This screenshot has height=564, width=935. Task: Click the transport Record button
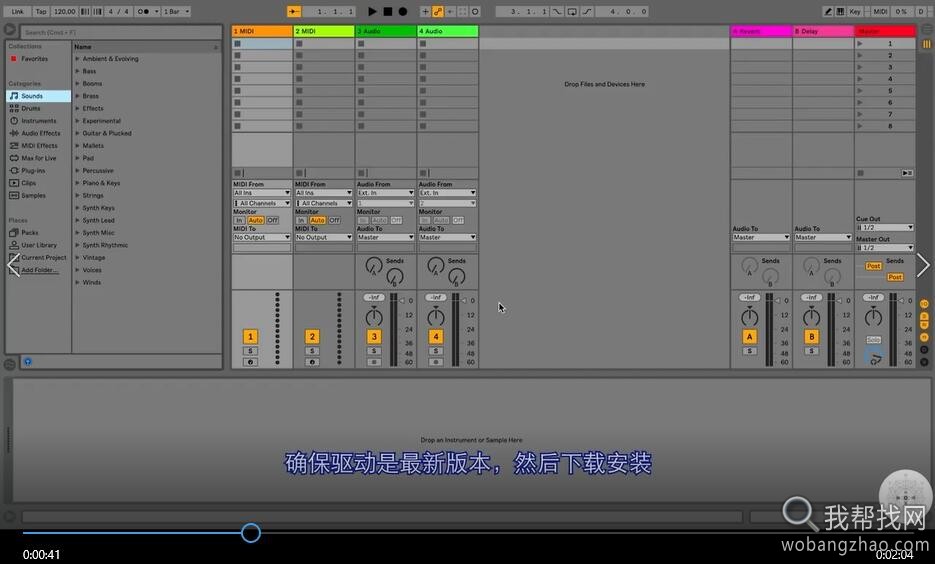point(403,11)
